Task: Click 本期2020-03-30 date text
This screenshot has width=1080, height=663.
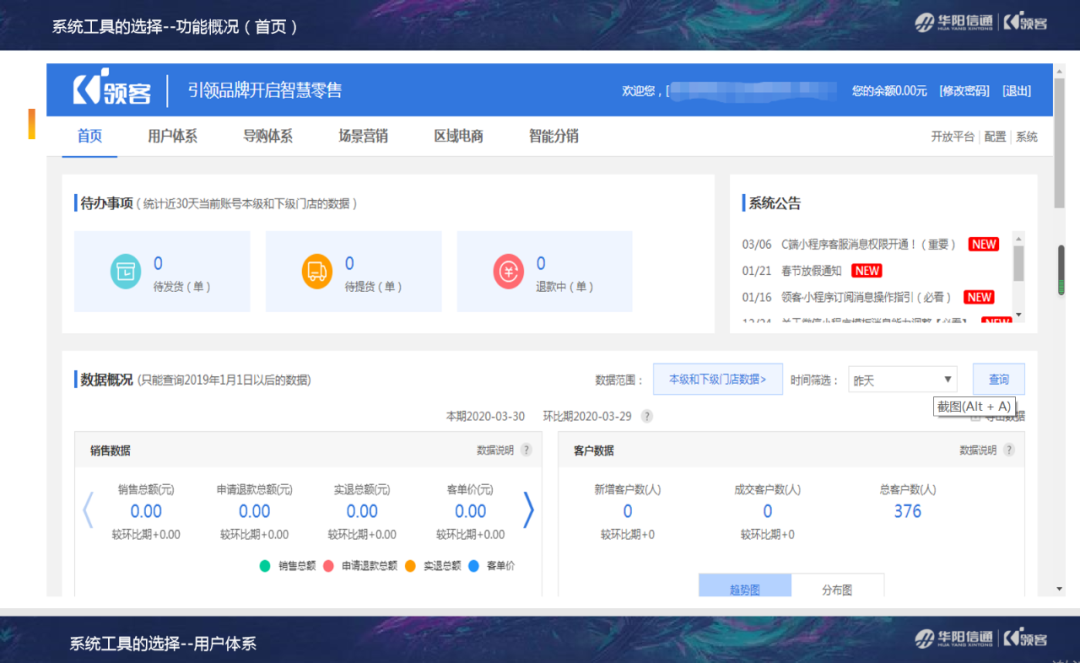Action: [x=485, y=416]
